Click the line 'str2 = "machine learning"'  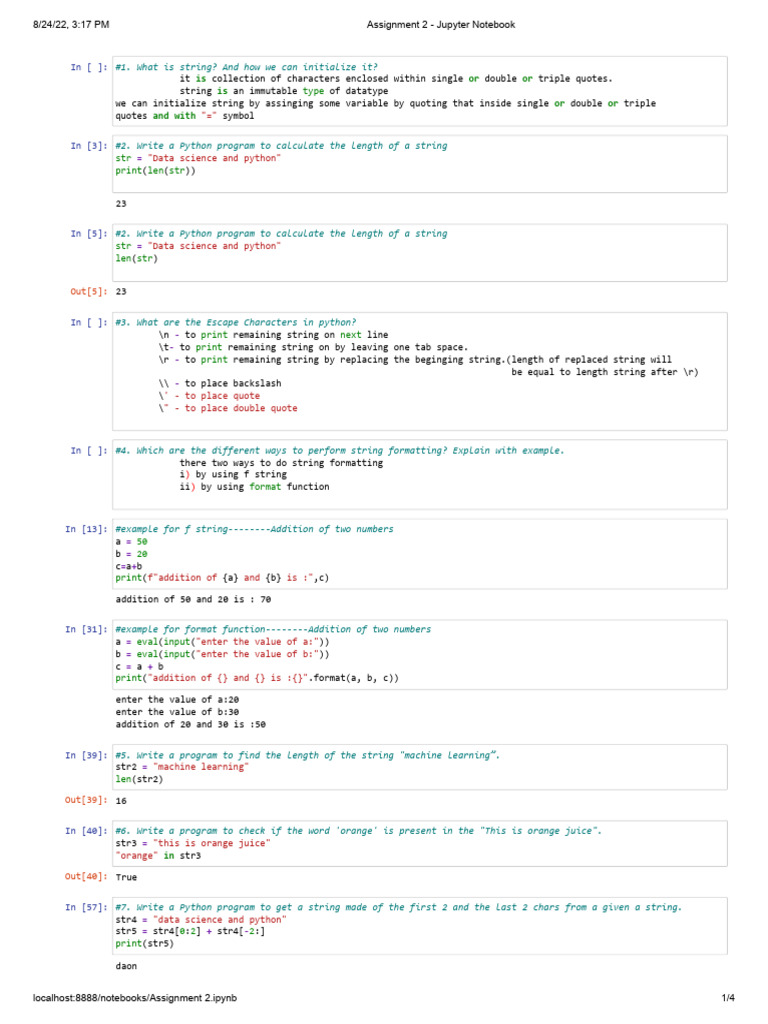coord(182,767)
